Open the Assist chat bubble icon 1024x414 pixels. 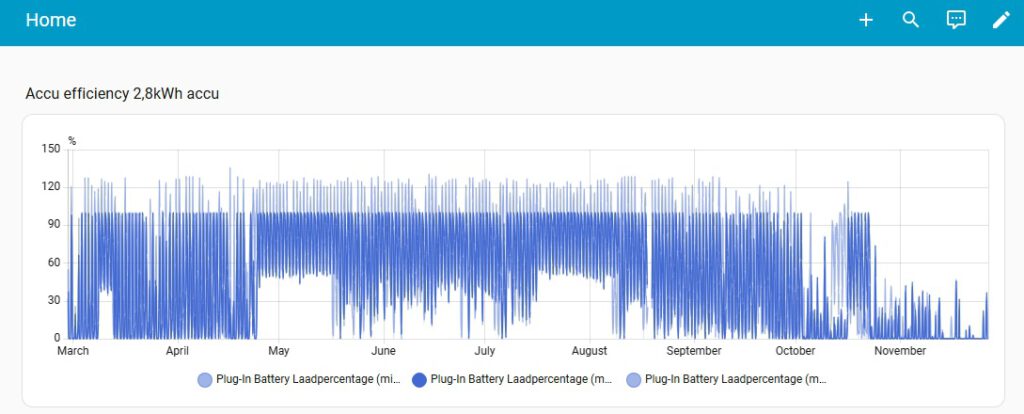[x=956, y=20]
